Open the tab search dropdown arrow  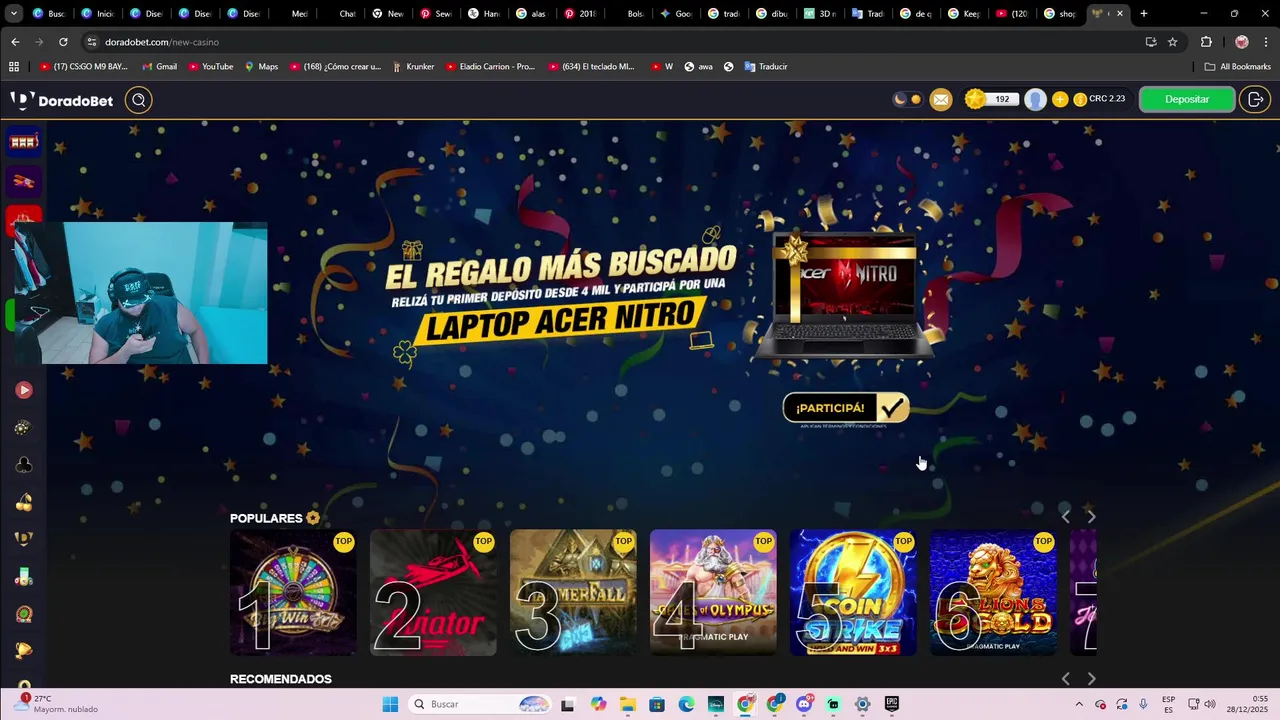[x=14, y=14]
